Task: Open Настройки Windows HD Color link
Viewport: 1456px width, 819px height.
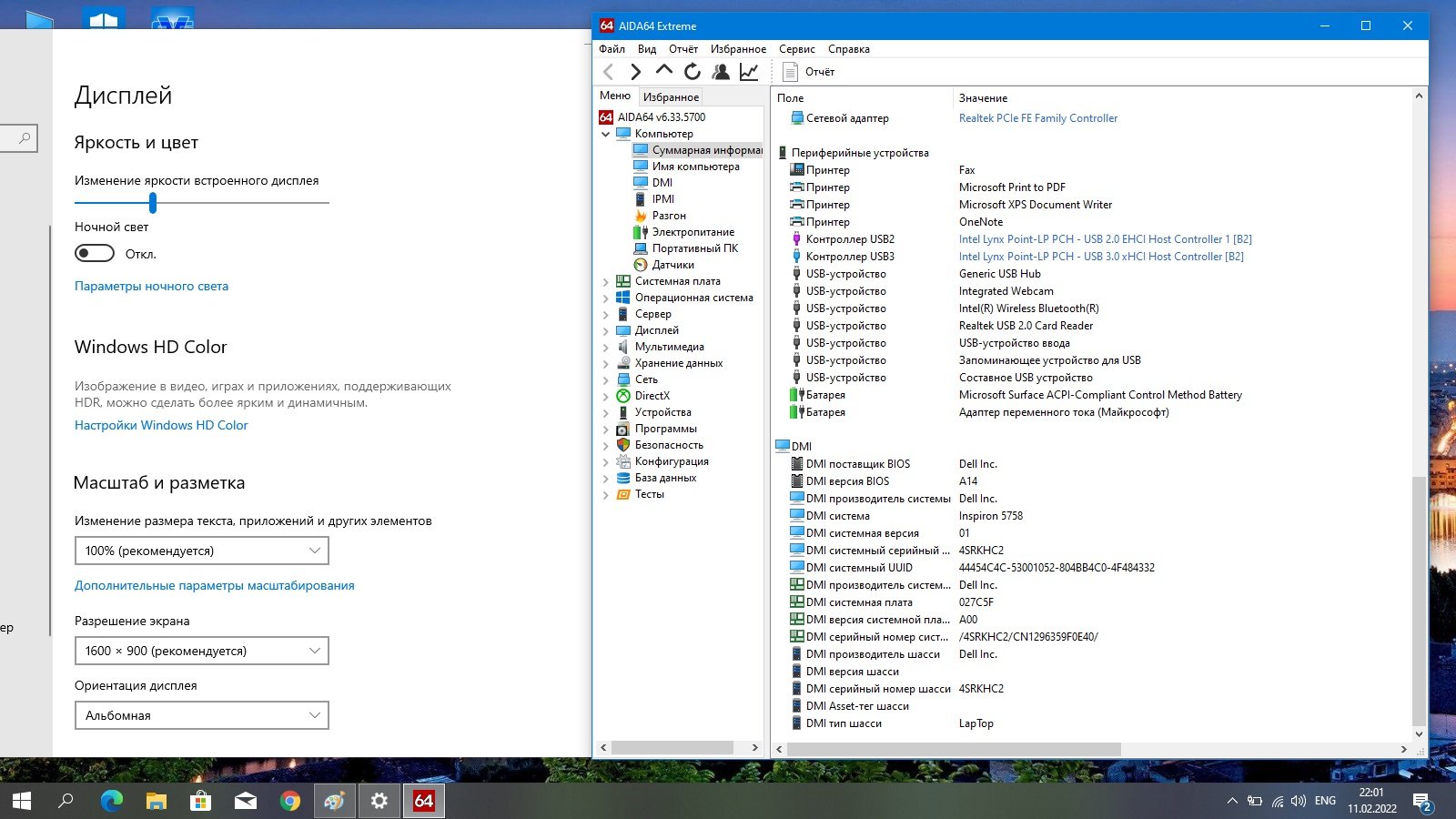Action: tap(161, 425)
